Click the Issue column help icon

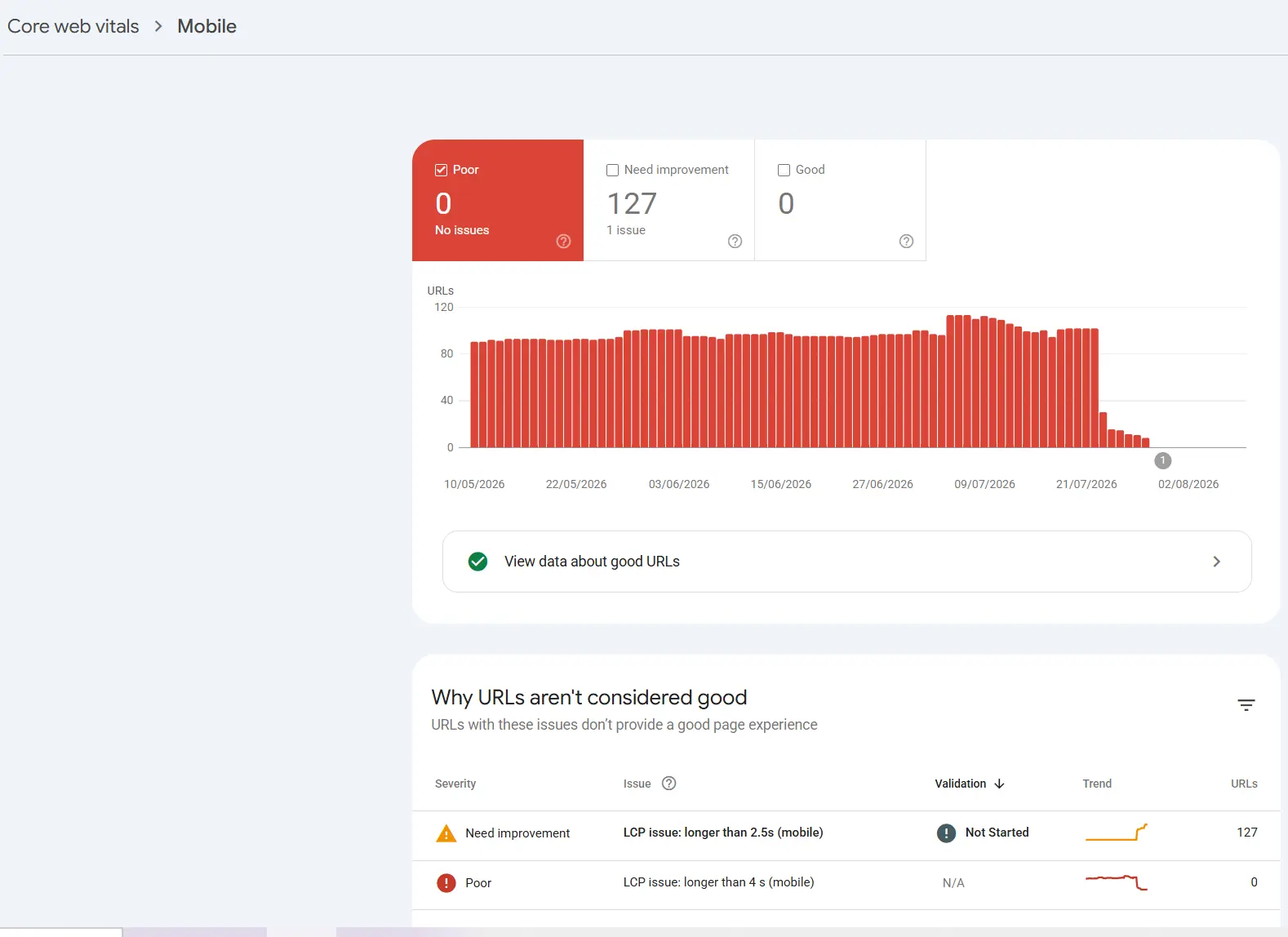tap(668, 783)
